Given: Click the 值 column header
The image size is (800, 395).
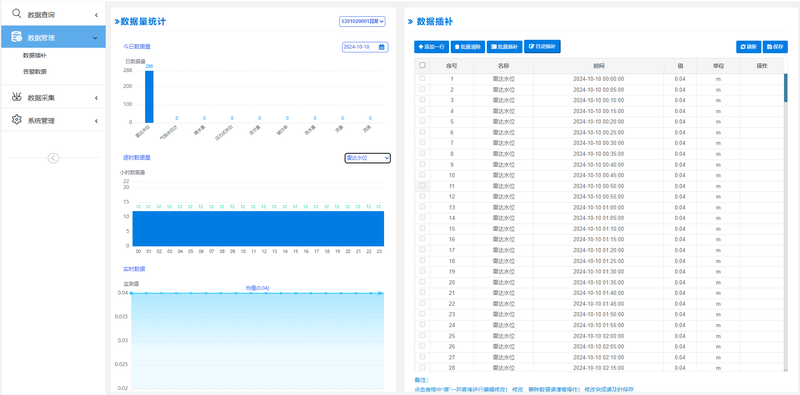Looking at the screenshot, I should [x=680, y=66].
